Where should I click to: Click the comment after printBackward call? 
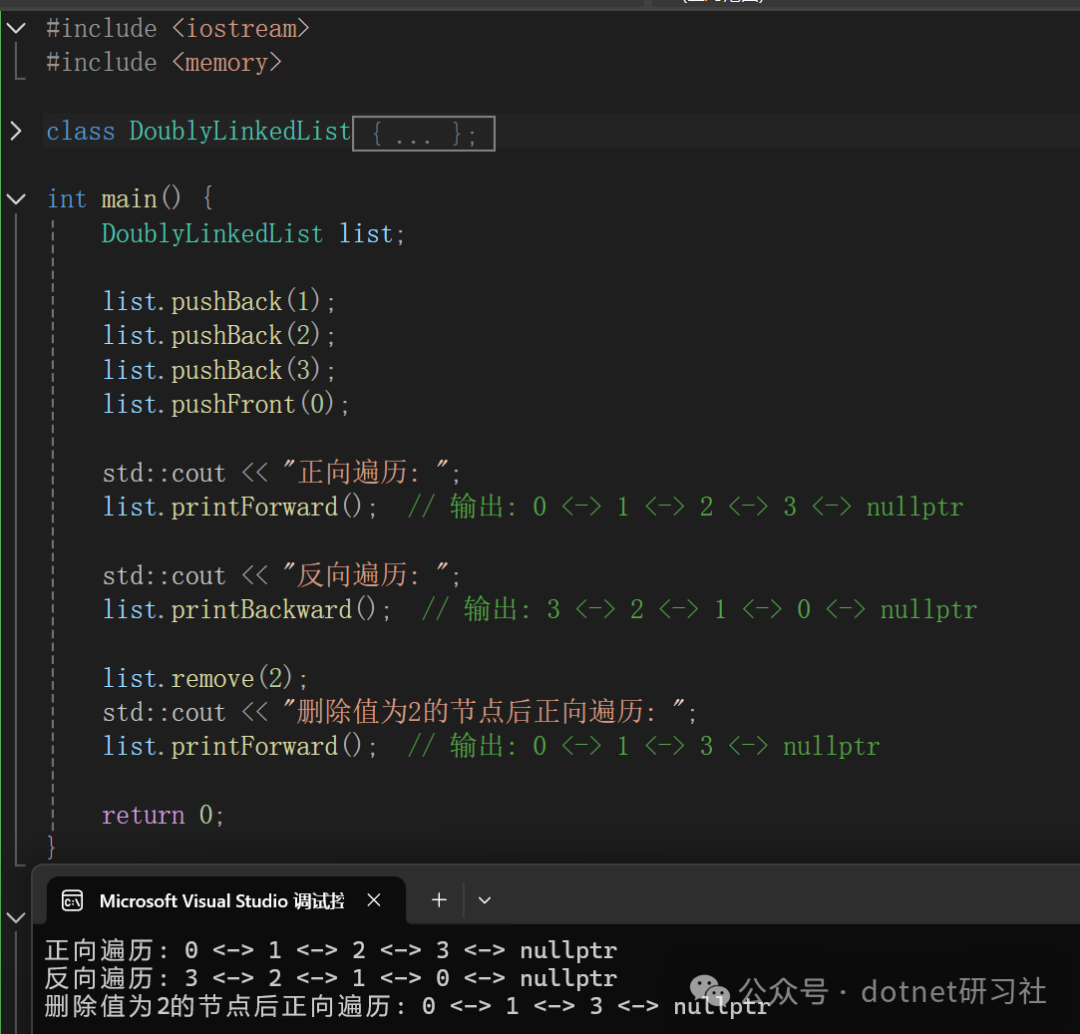[x=699, y=610]
